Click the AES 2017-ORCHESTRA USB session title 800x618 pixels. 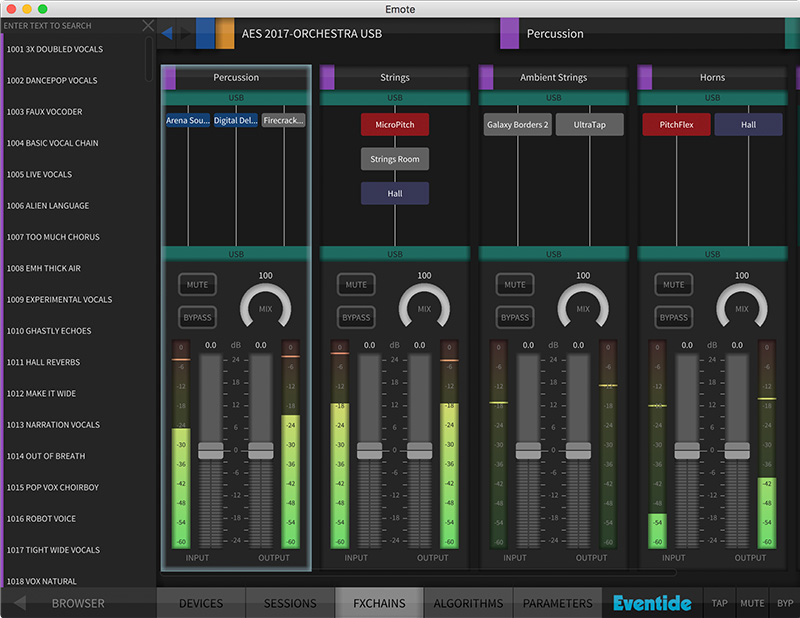click(x=312, y=34)
